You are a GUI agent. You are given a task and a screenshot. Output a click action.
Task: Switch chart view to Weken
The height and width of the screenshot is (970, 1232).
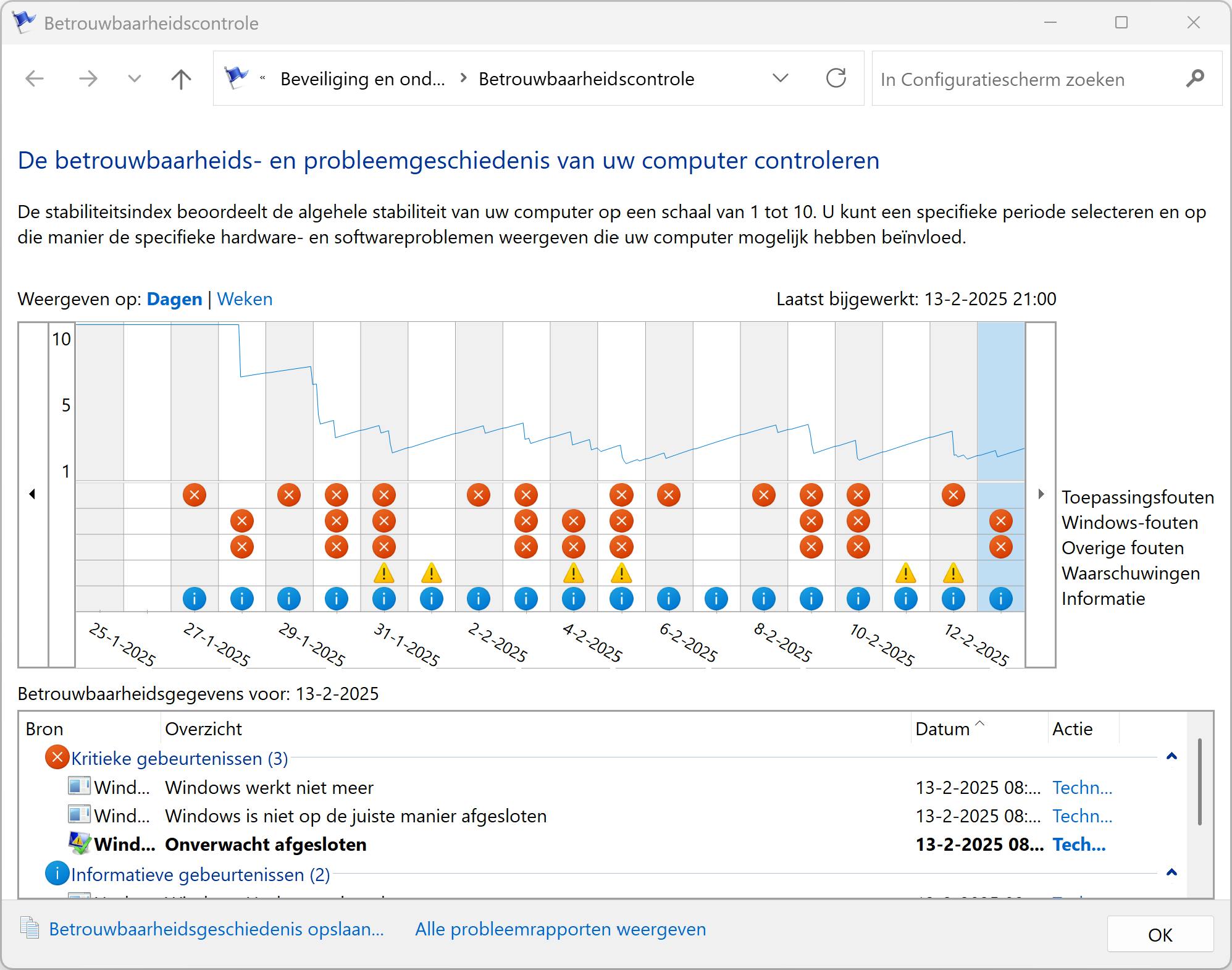click(x=245, y=299)
